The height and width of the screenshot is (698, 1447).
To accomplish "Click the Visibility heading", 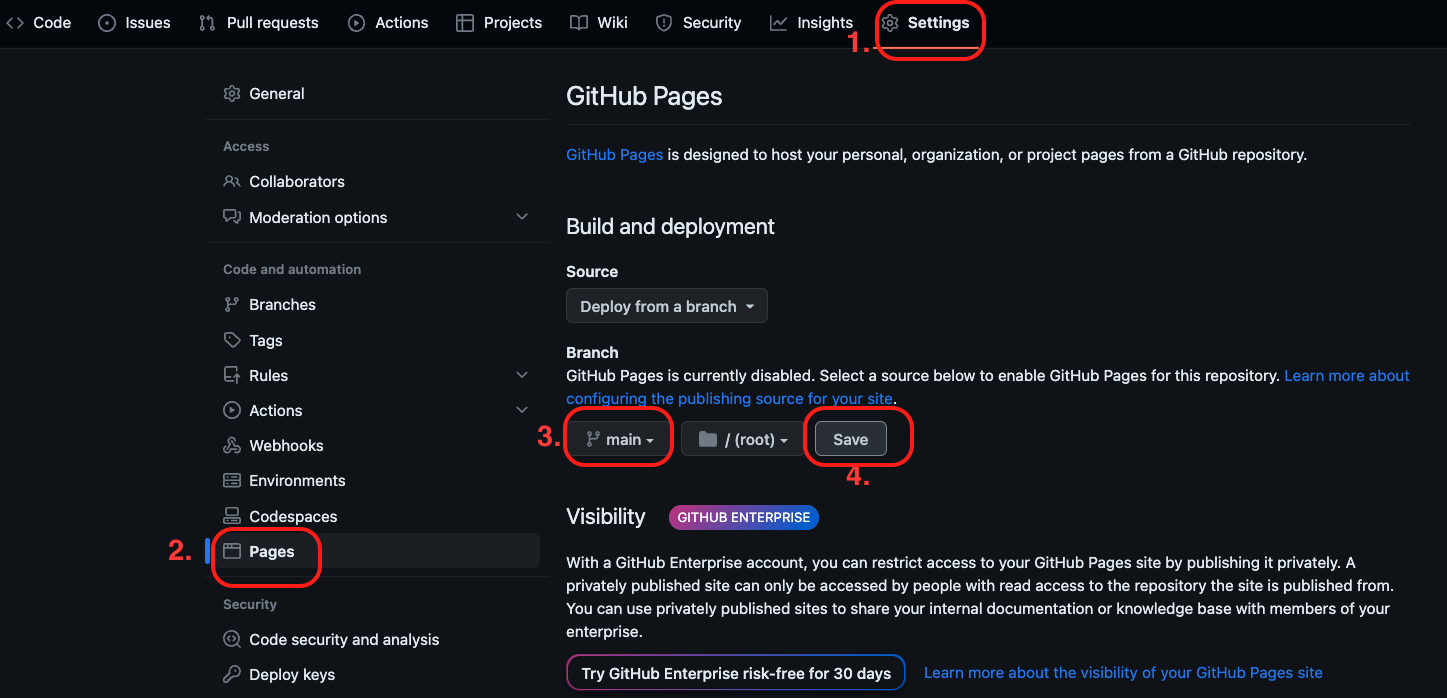I will pyautogui.click(x=606, y=517).
